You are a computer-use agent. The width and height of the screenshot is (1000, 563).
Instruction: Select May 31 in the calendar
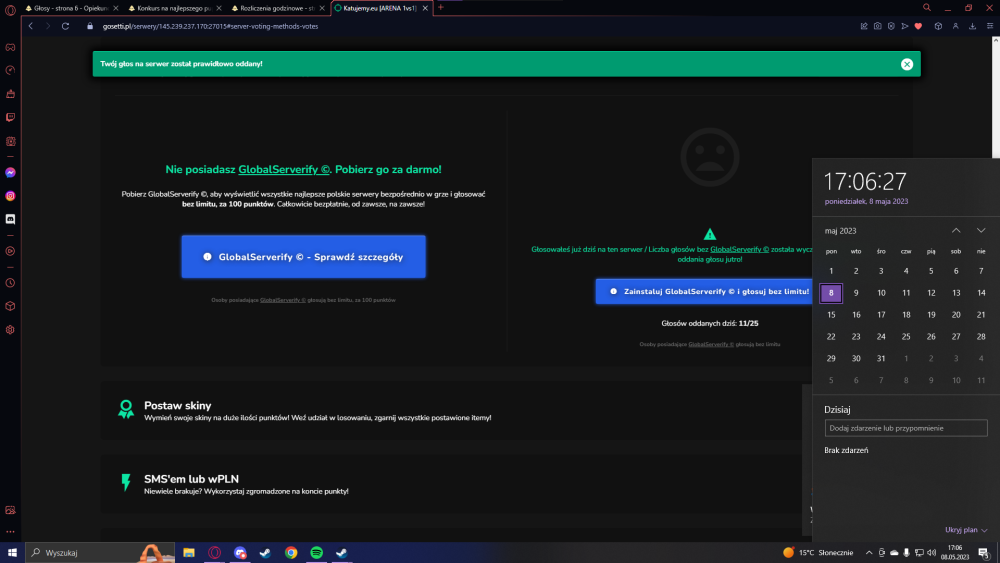(881, 358)
